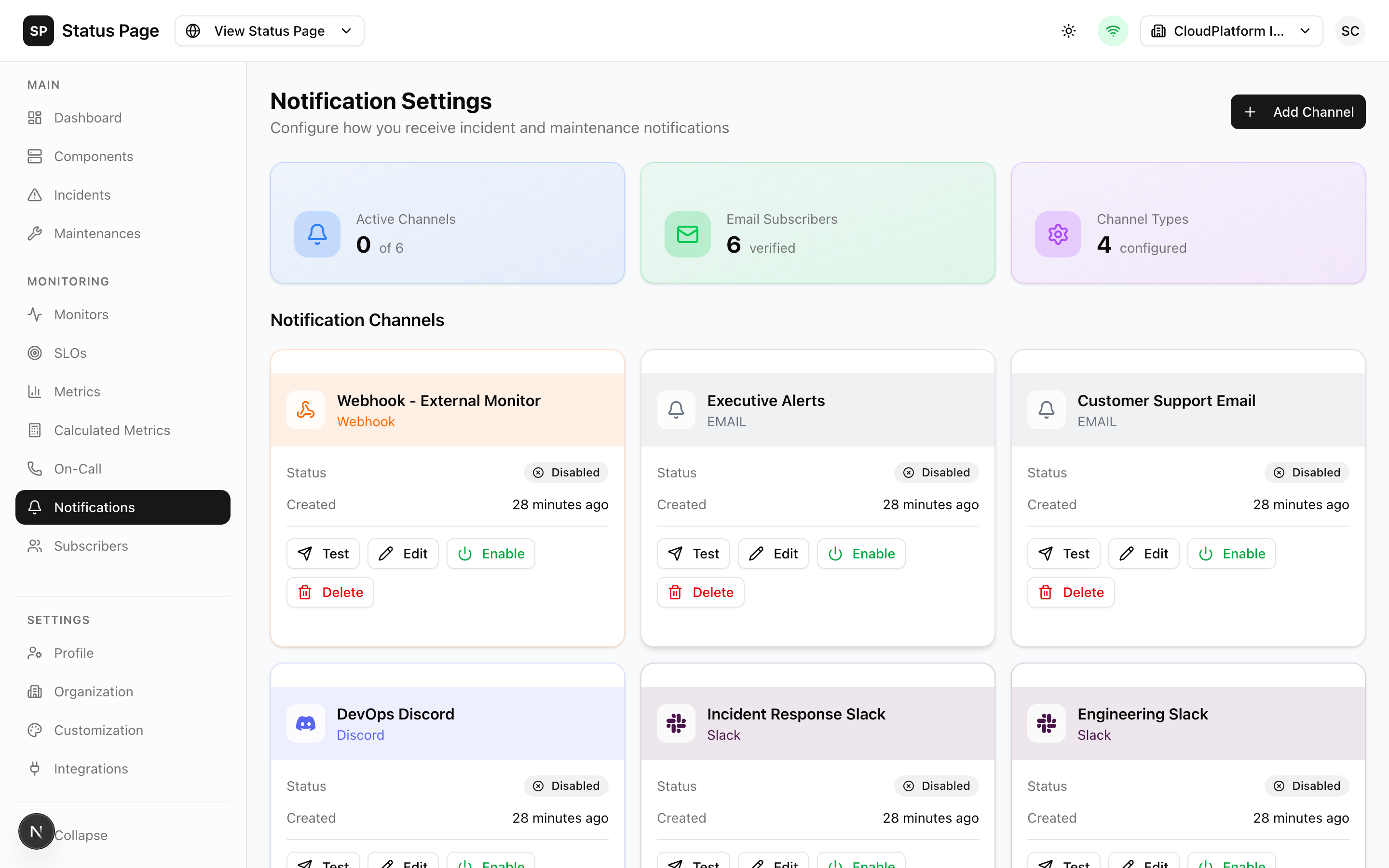
Task: Click the SC avatar in the top right
Action: pos(1350,30)
